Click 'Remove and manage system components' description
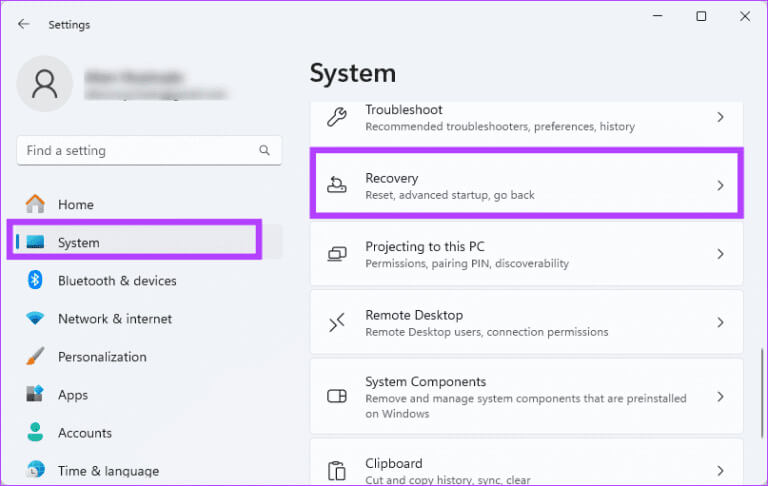The image size is (768, 486). (526, 406)
